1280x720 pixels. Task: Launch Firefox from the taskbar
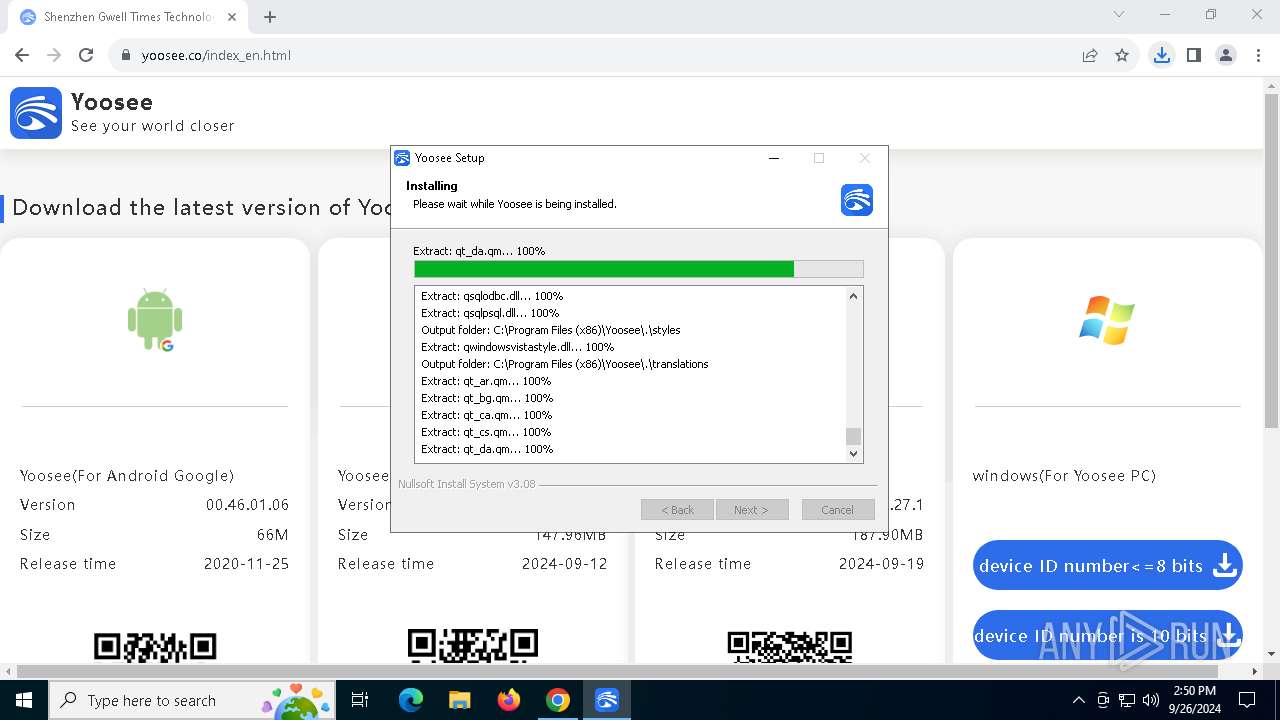click(x=509, y=700)
